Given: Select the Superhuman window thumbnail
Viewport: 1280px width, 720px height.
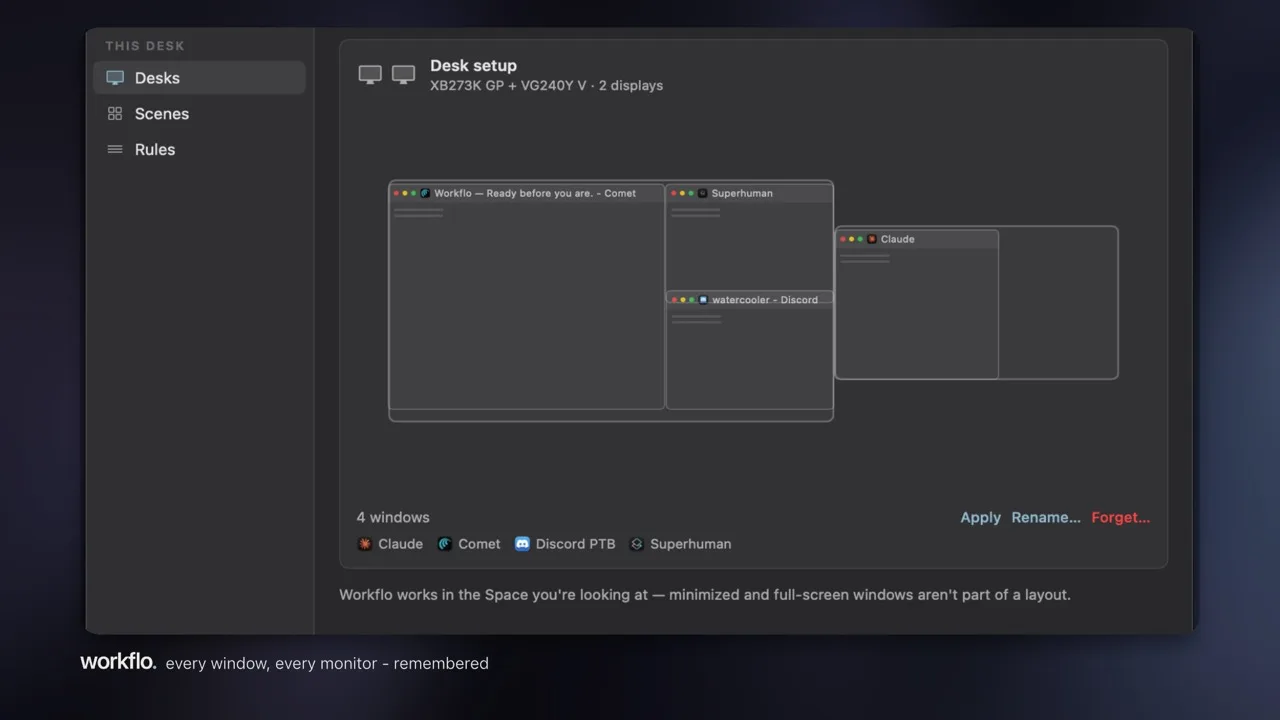Looking at the screenshot, I should click(749, 238).
